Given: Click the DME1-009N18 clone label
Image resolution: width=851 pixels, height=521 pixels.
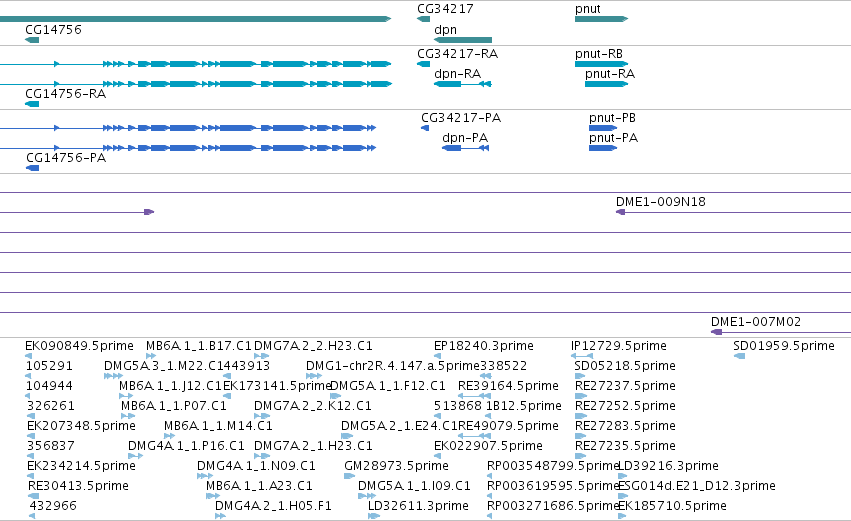Looking at the screenshot, I should tap(661, 202).
